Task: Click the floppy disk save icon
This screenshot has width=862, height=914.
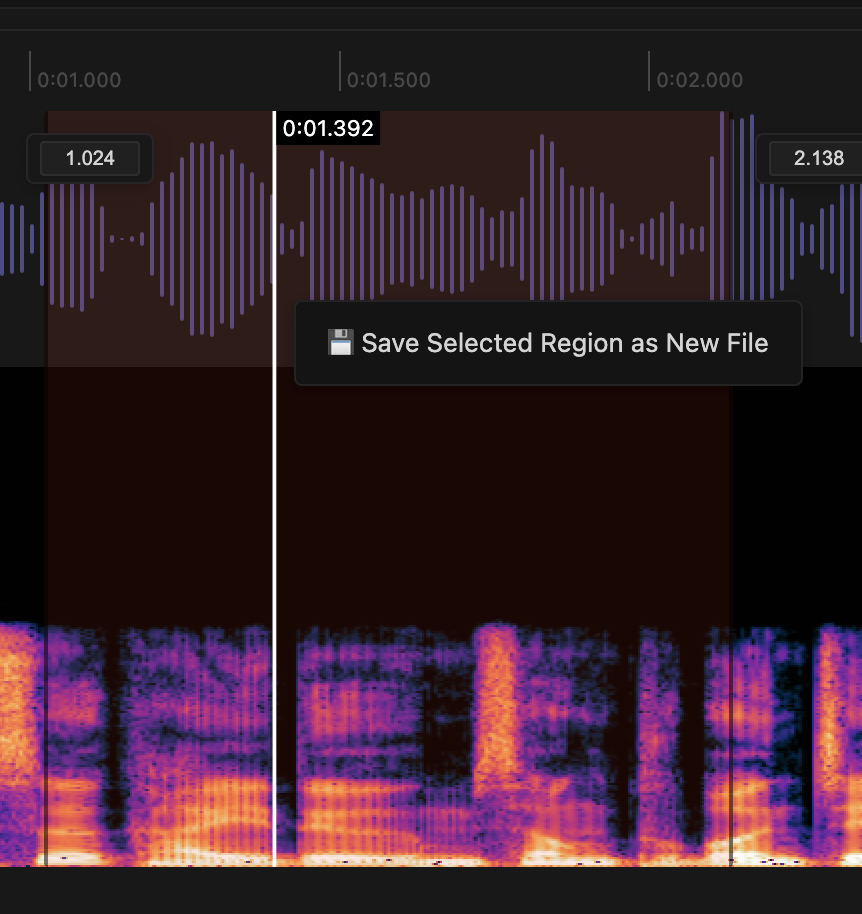Action: pos(341,342)
